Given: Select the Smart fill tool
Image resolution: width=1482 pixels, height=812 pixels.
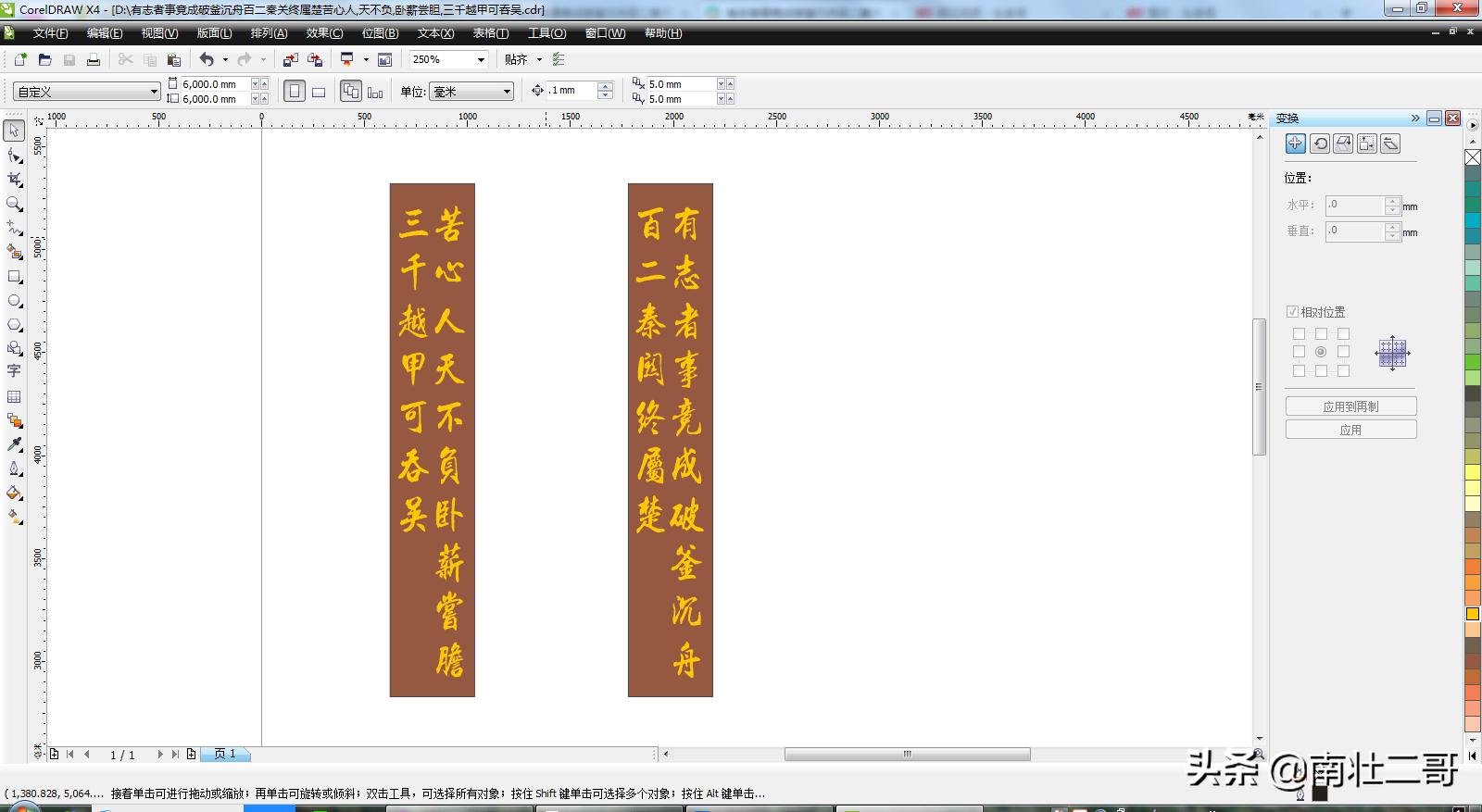Looking at the screenshot, I should 14,251.
